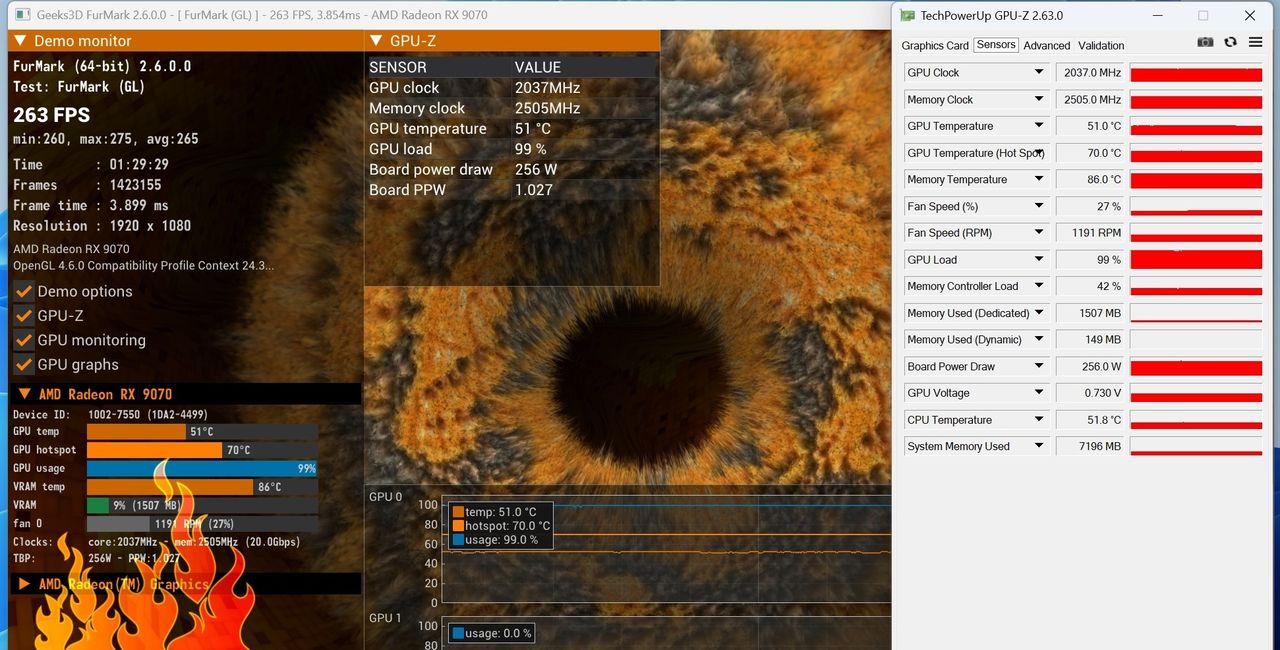Viewport: 1280px width, 650px height.
Task: Click the 263 FPS readout in Demo monitor
Action: click(51, 115)
